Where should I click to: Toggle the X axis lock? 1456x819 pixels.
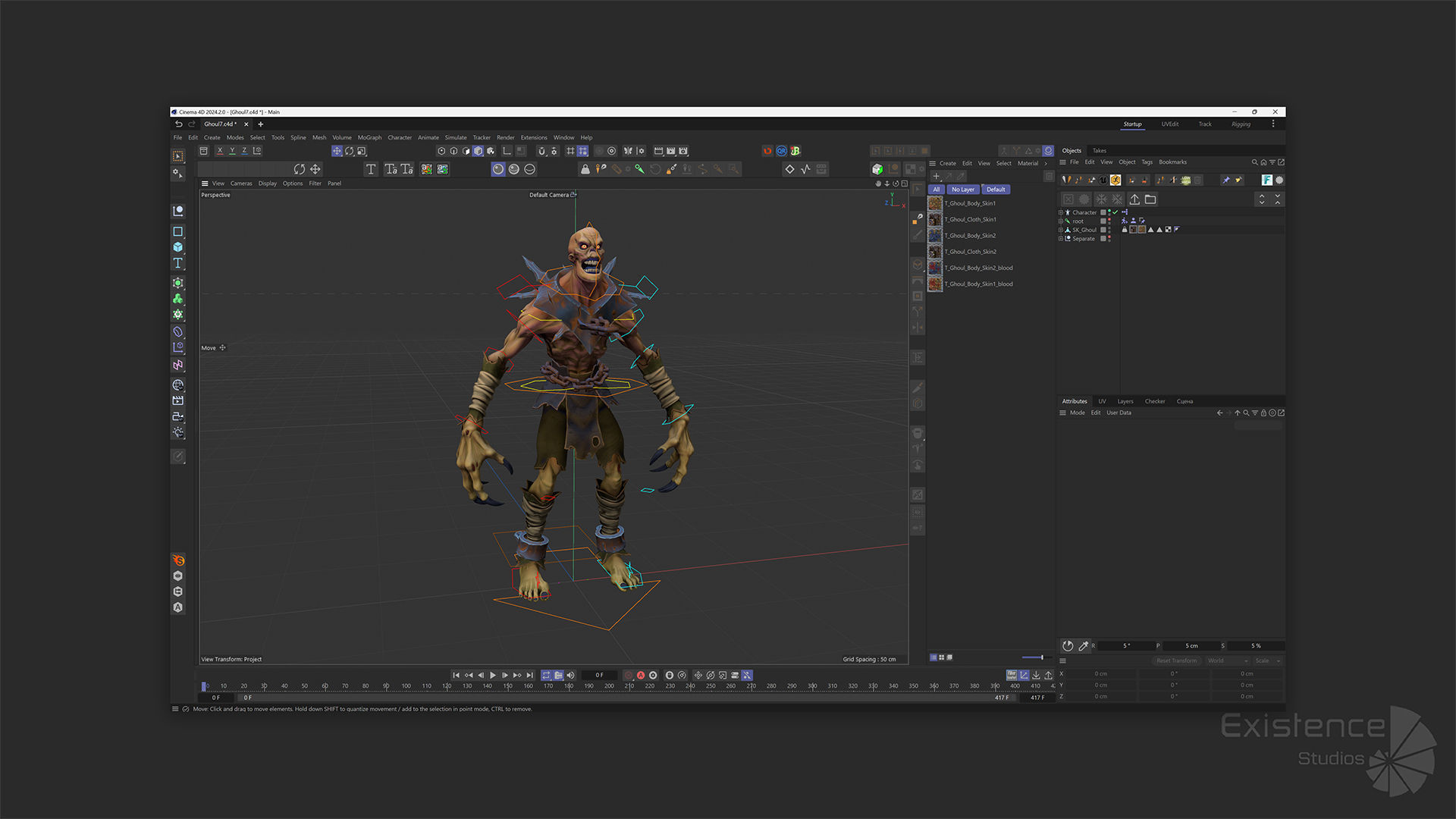point(220,151)
